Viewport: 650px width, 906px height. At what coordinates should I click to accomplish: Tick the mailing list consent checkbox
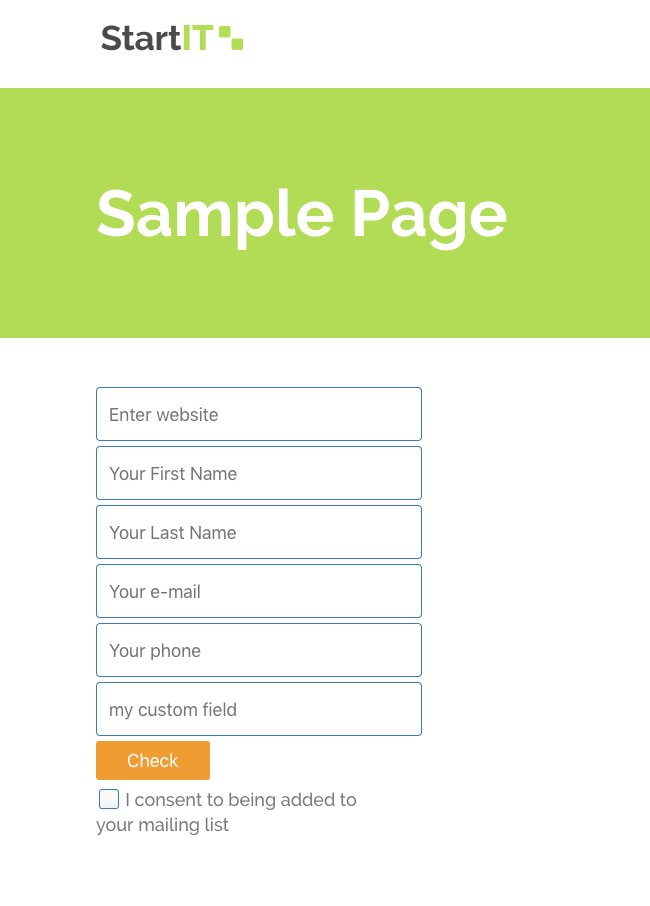tap(109, 799)
